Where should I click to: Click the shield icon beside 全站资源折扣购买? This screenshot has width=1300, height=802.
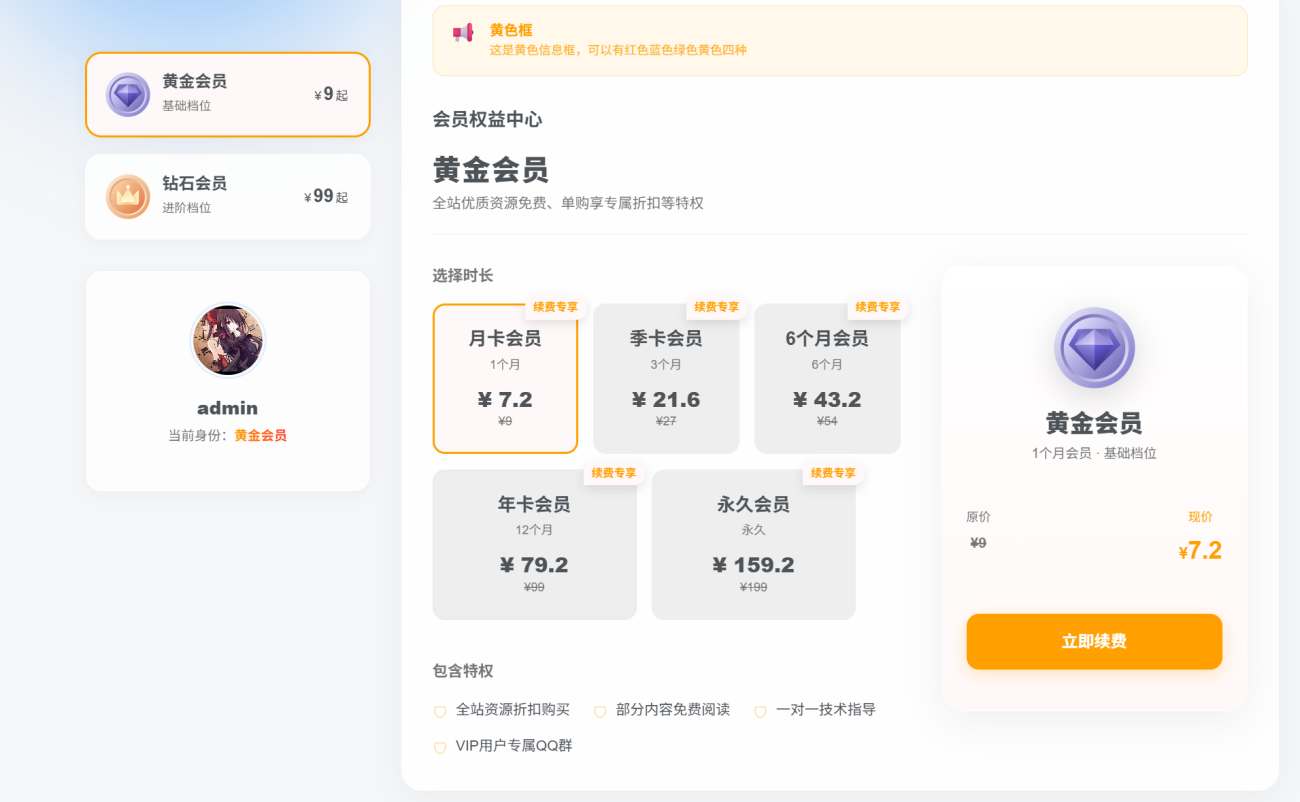[440, 711]
